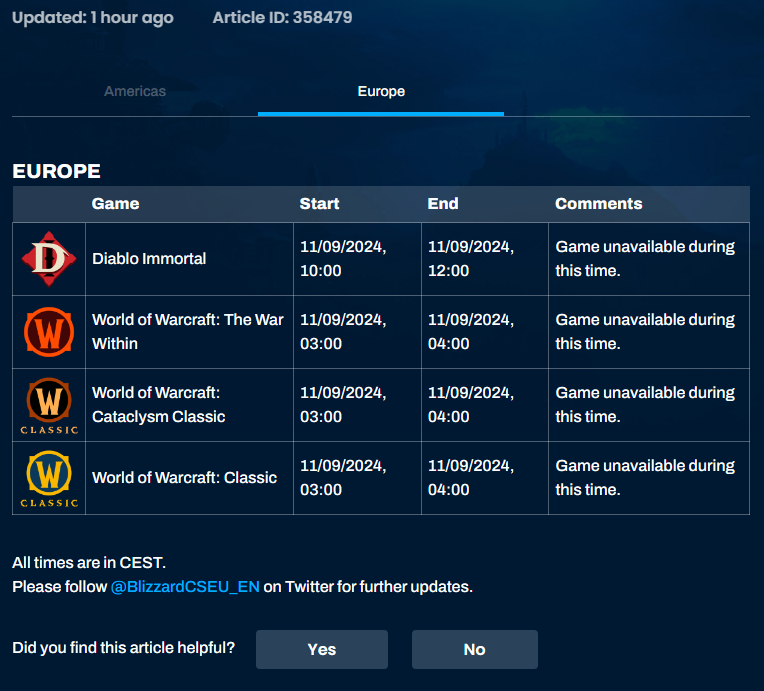Click Did you find this article helpful text
This screenshot has height=691, width=764.
point(123,647)
